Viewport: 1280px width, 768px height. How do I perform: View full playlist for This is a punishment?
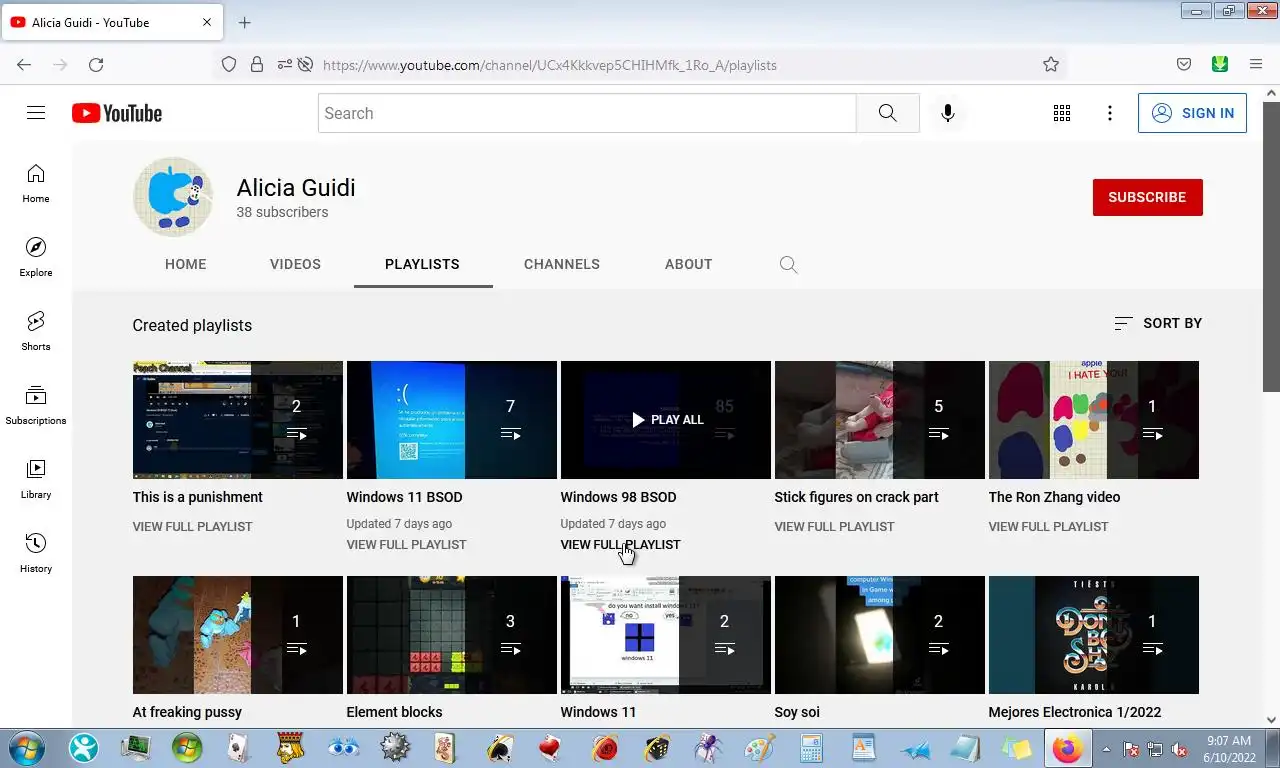192,527
